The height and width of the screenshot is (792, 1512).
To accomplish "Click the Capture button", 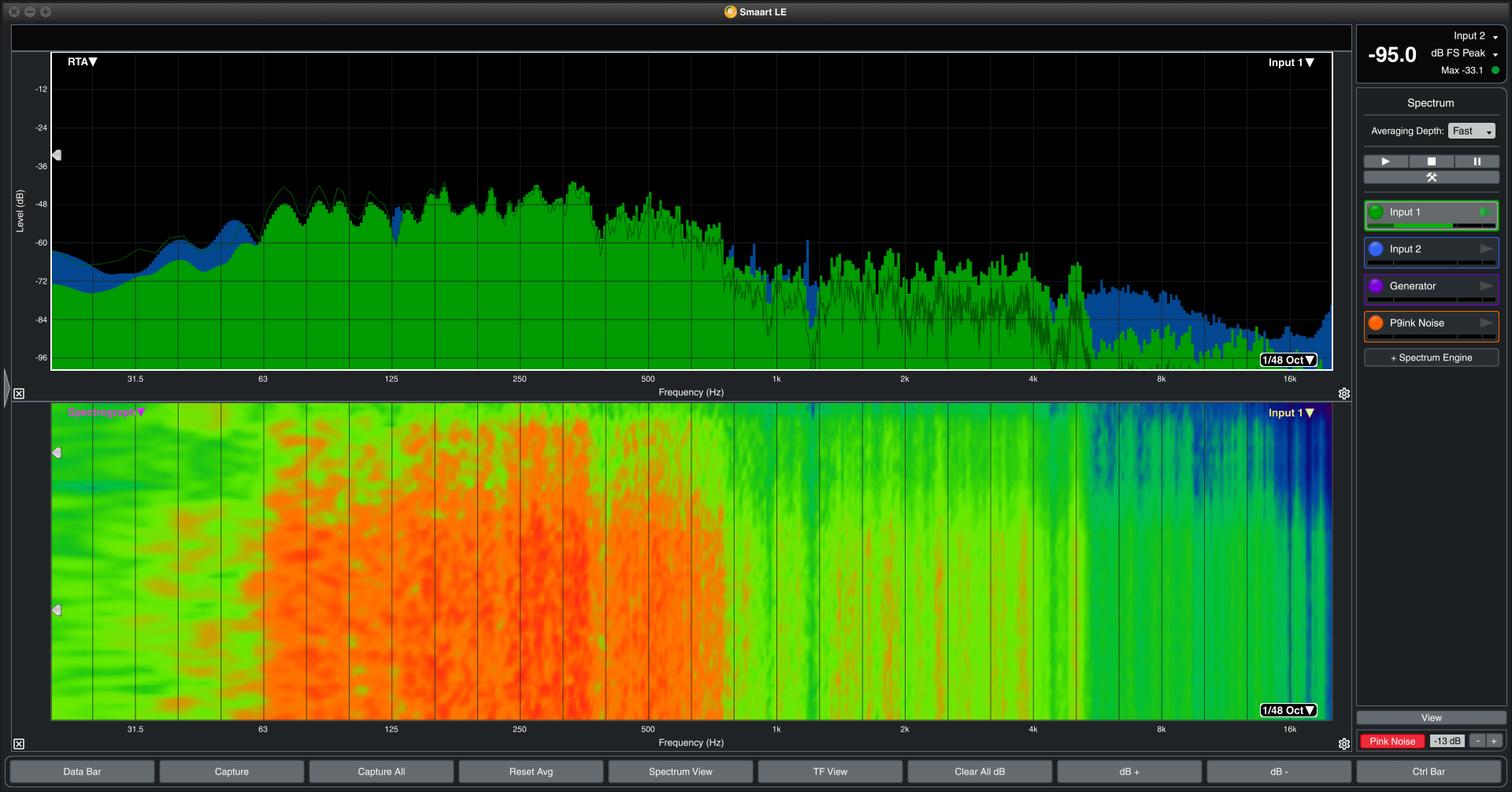I will tap(232, 772).
